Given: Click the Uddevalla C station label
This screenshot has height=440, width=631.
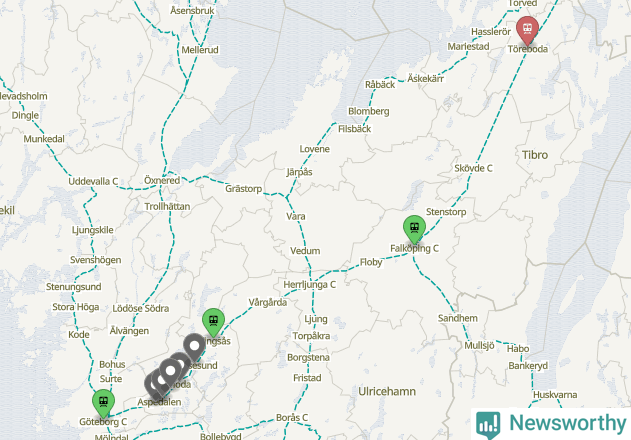Looking at the screenshot, I should (x=93, y=181).
